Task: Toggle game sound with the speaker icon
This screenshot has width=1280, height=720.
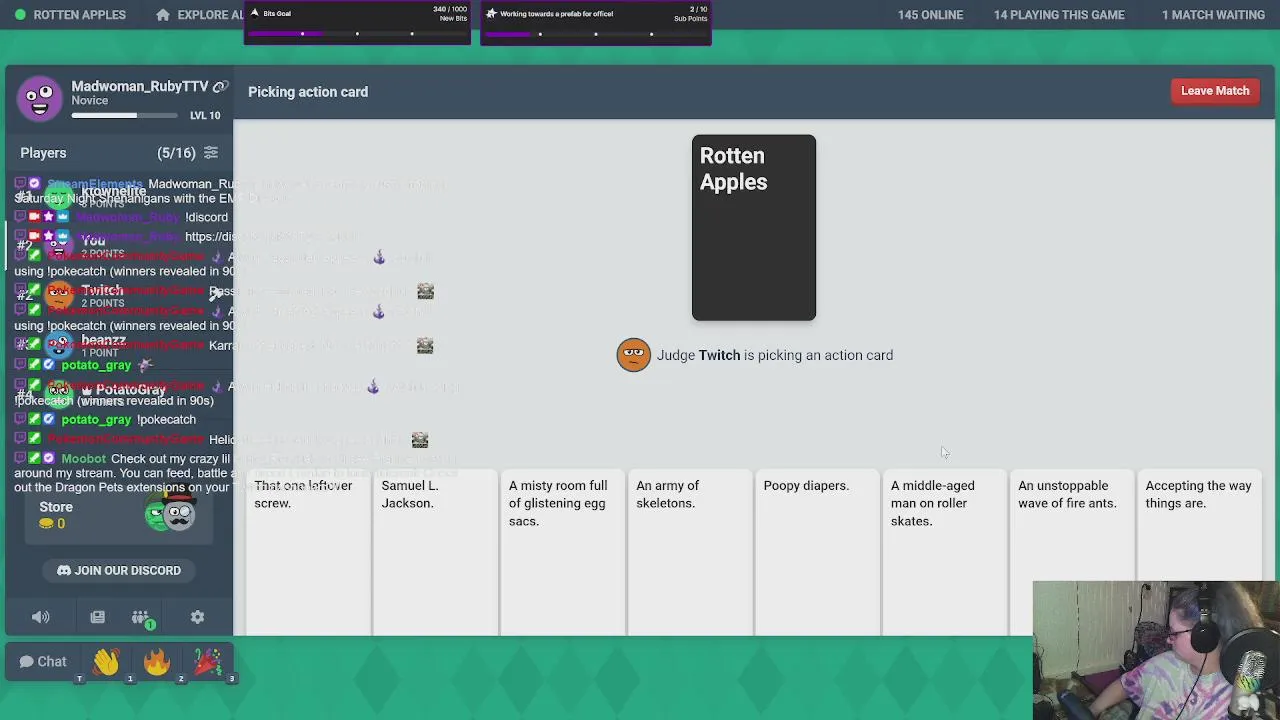Action: click(x=41, y=617)
